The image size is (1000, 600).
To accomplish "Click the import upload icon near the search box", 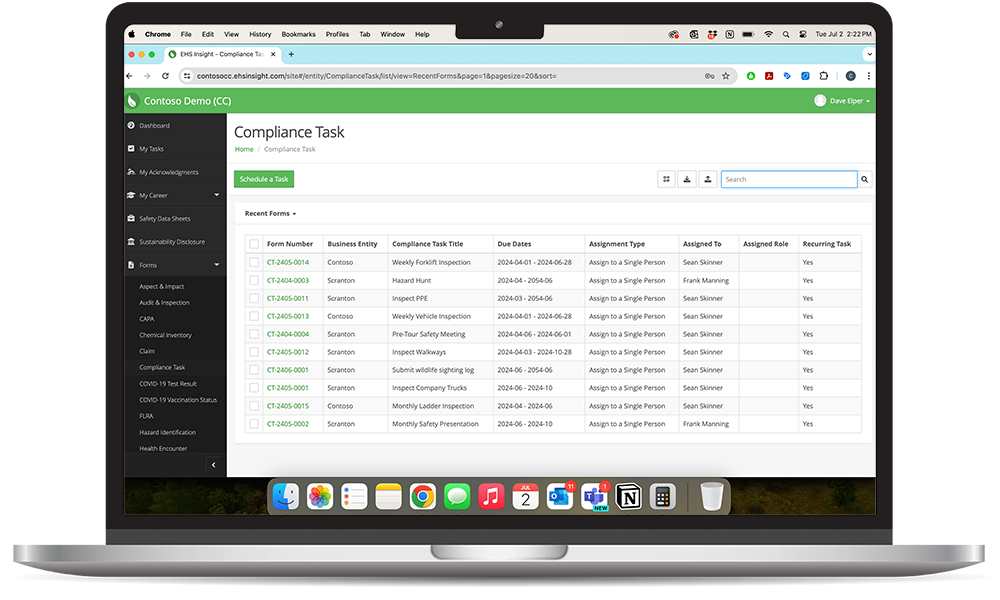I will pos(708,178).
